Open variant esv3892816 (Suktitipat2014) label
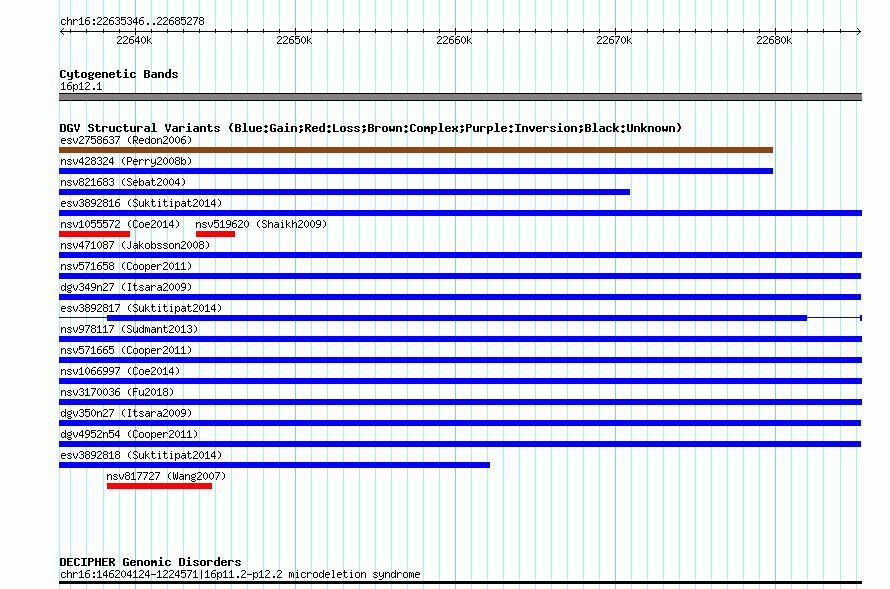This screenshot has width=890, height=589. pos(141,203)
